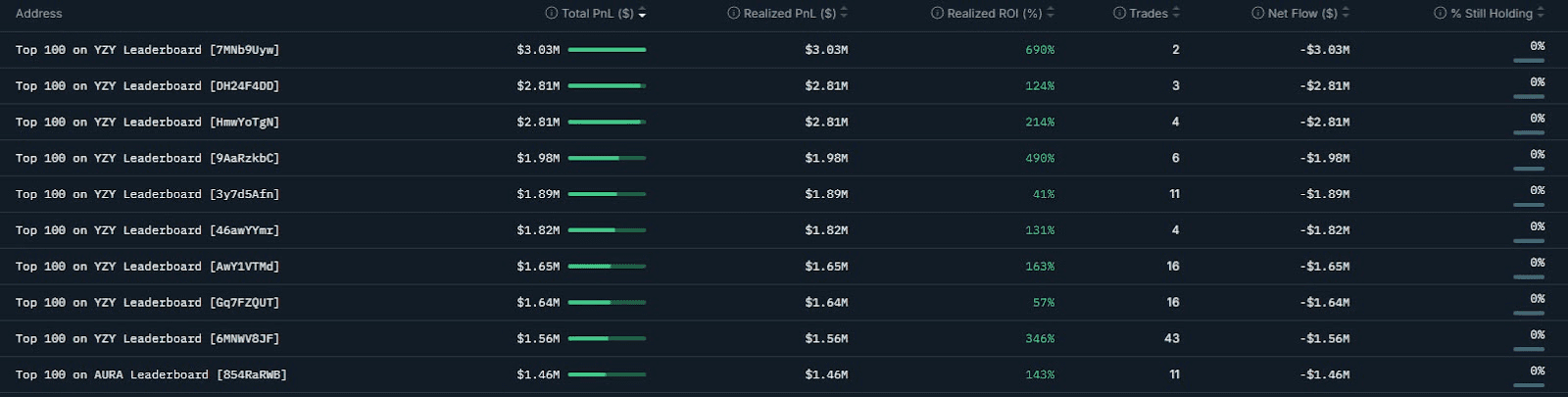Click the Address column header

point(39,14)
